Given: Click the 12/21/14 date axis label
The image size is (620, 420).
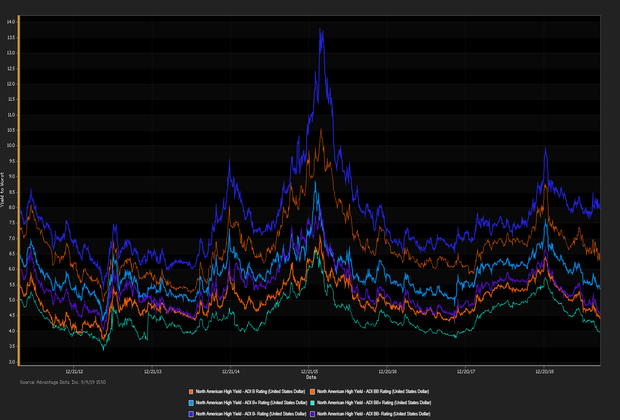Looking at the screenshot, I should click(x=231, y=372).
